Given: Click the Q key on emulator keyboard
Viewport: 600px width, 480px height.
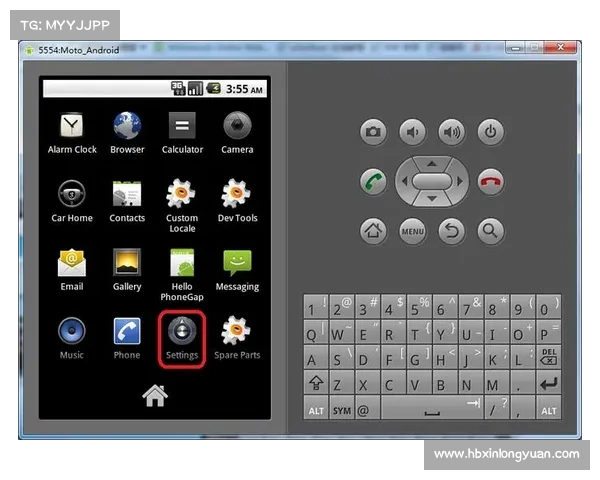Looking at the screenshot, I should [316, 332].
